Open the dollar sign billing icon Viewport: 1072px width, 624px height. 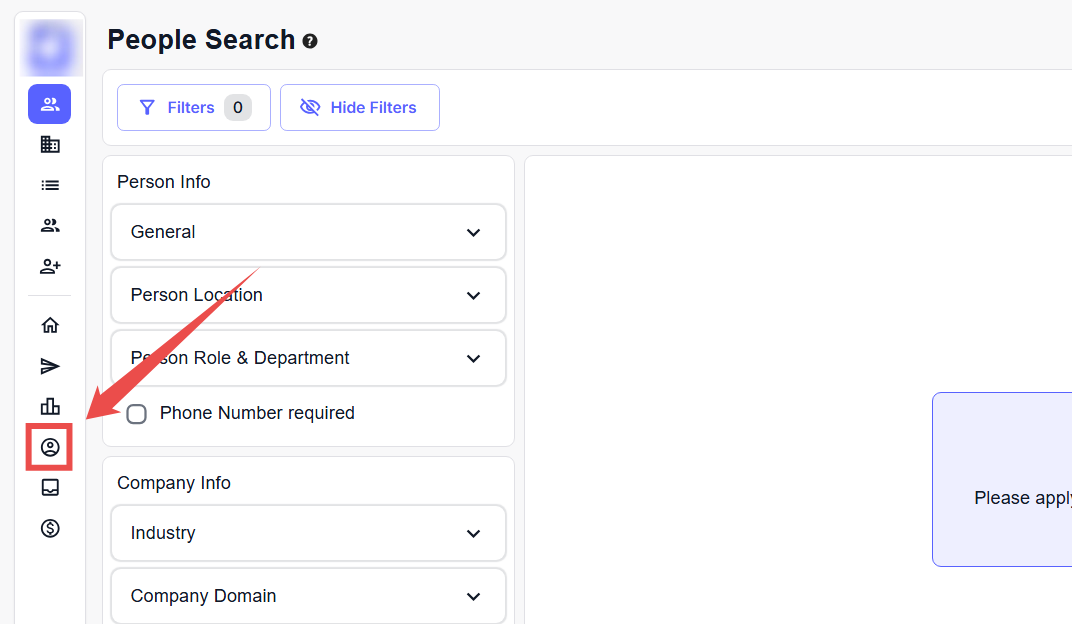[x=50, y=528]
